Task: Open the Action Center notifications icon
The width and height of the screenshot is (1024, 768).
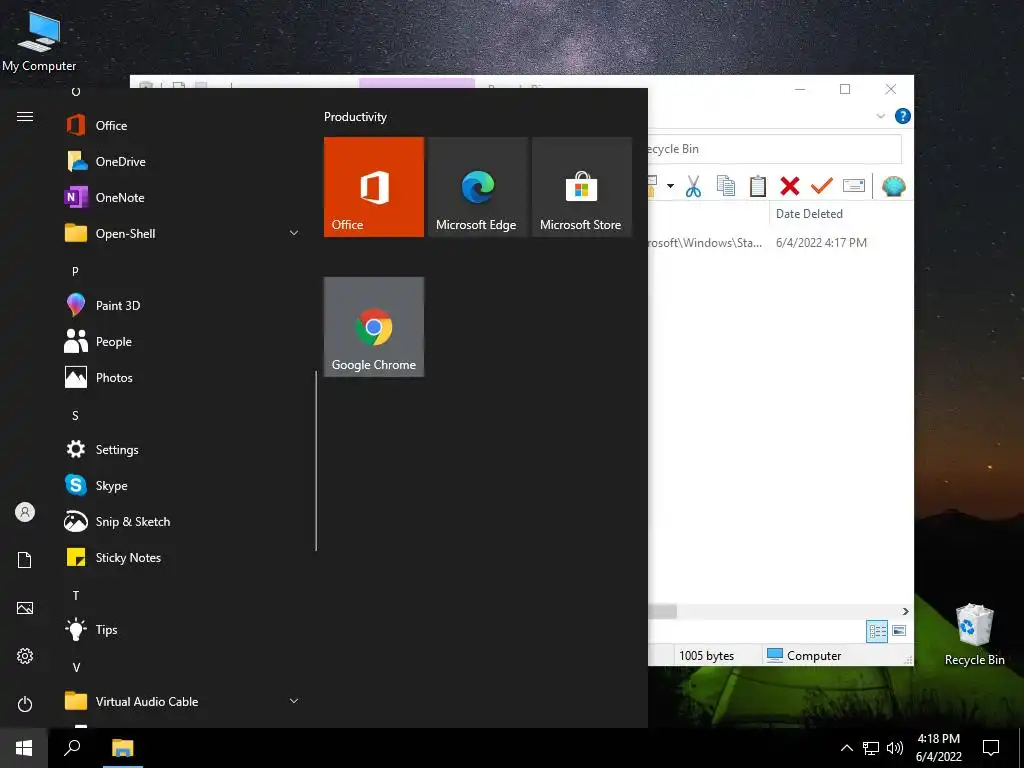Action: click(991, 748)
